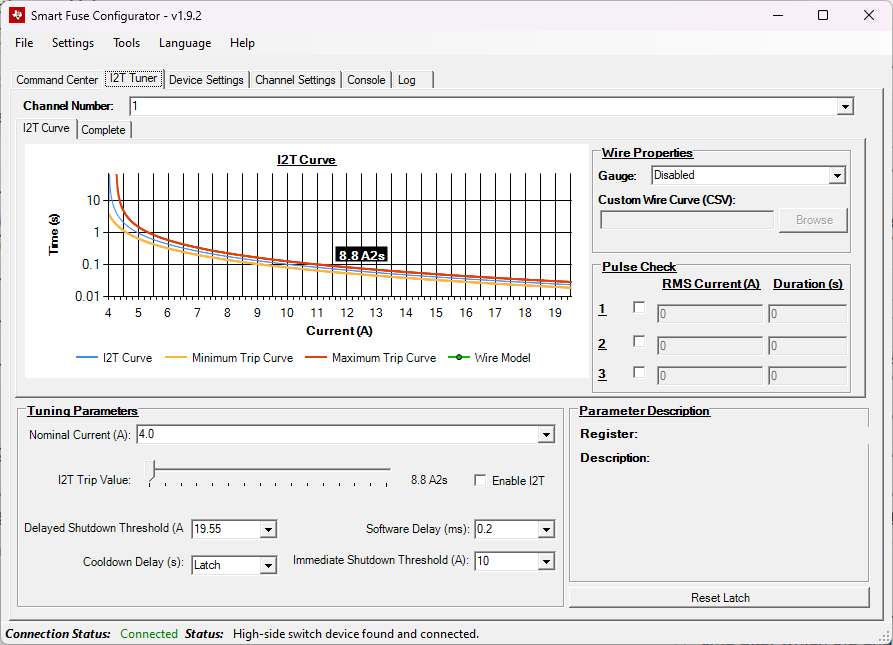Open the Console tab
893x645 pixels.
(x=365, y=79)
